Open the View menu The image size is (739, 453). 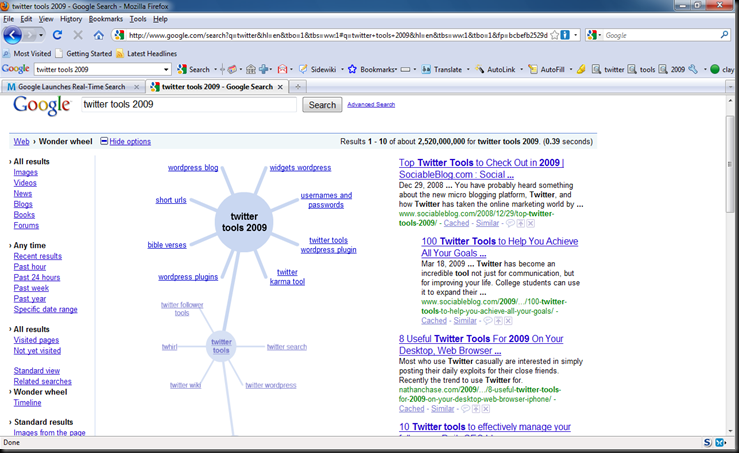(x=46, y=19)
